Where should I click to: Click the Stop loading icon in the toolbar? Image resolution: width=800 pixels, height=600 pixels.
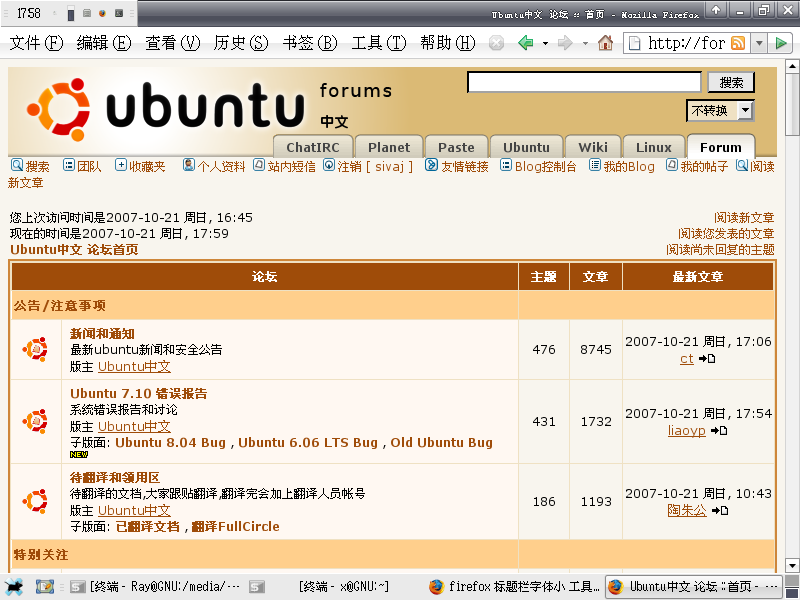496,43
